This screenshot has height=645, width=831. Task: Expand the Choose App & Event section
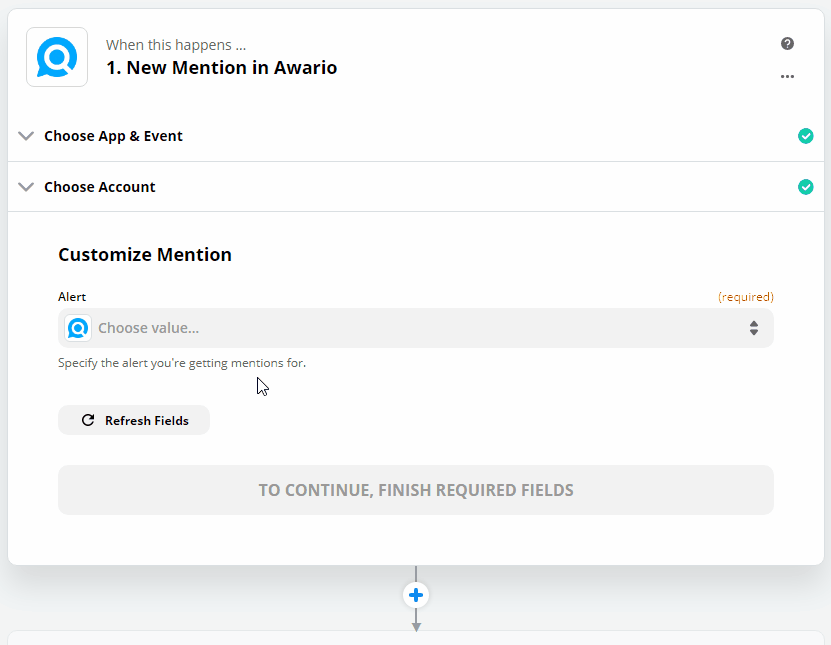click(416, 136)
